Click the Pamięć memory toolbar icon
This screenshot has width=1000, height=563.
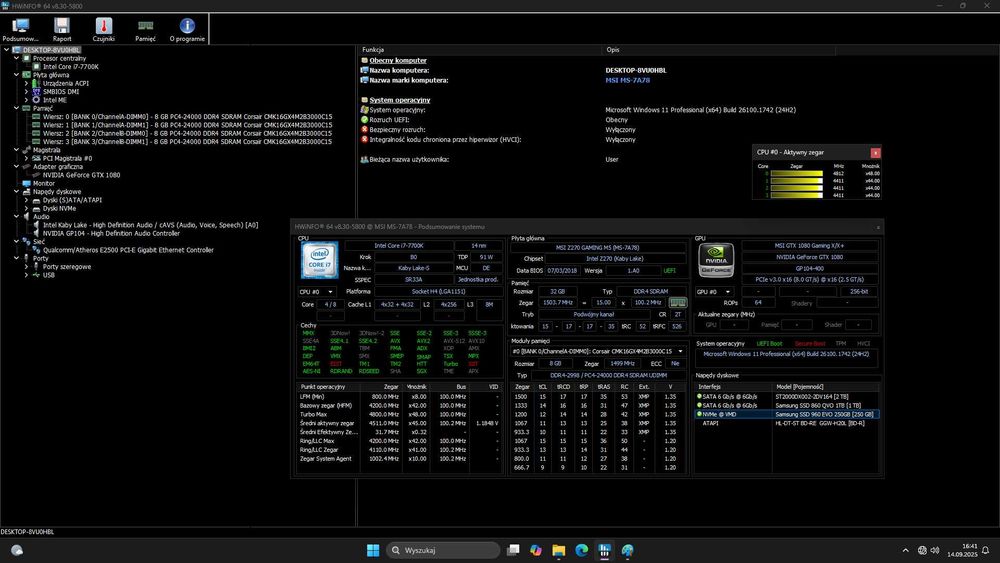[145, 27]
